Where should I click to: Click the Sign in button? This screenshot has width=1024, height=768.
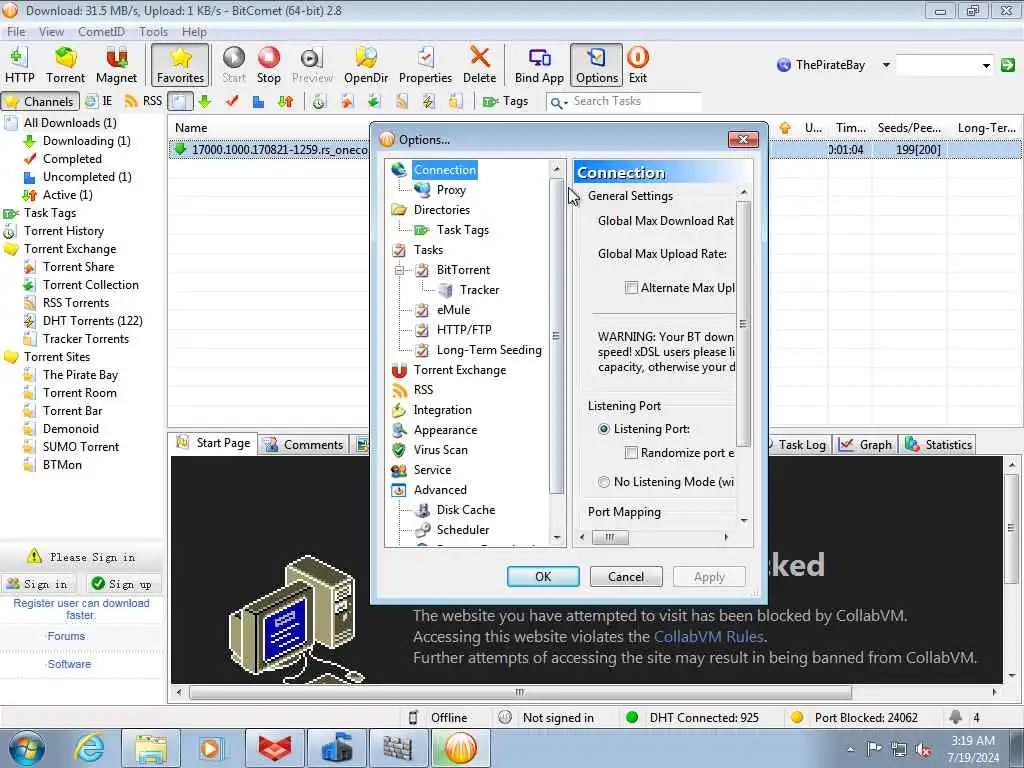[37, 584]
